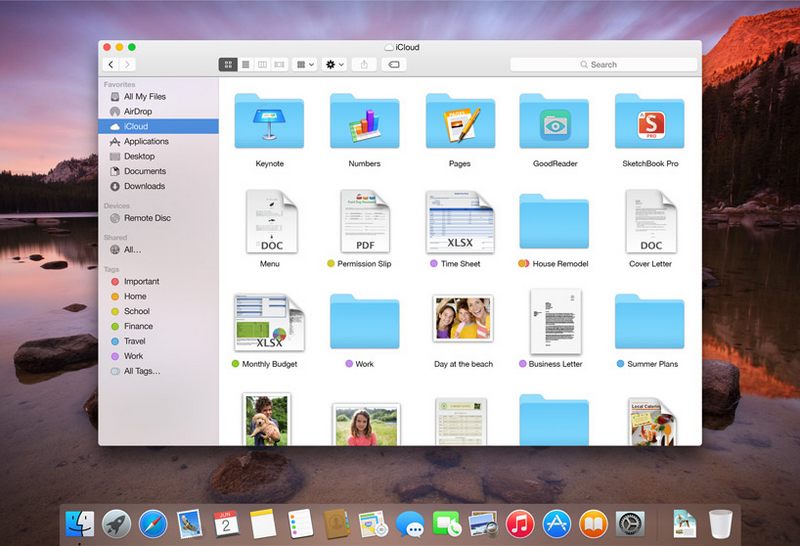The height and width of the screenshot is (546, 800).
Task: Go forward with the right arrow button
Action: point(128,64)
